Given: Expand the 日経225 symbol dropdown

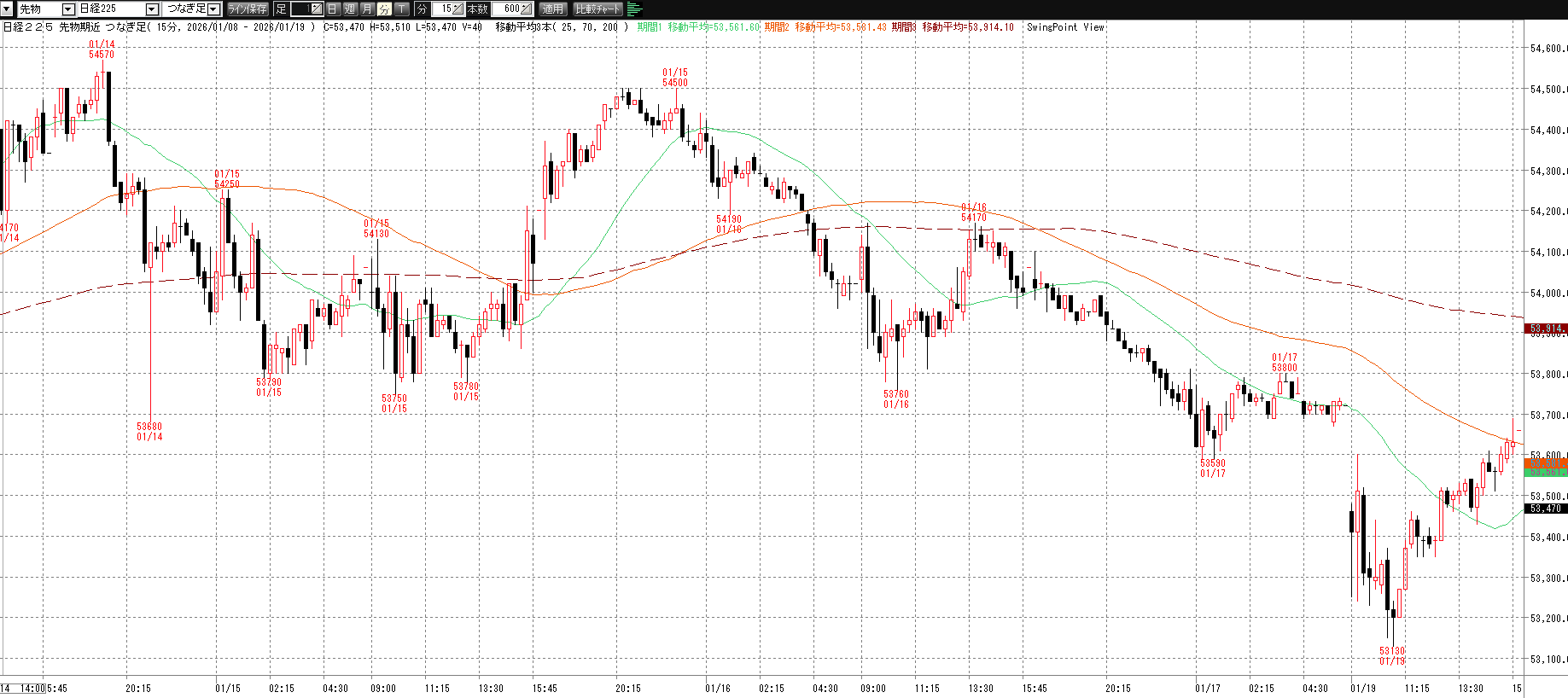Looking at the screenshot, I should tap(152, 9).
